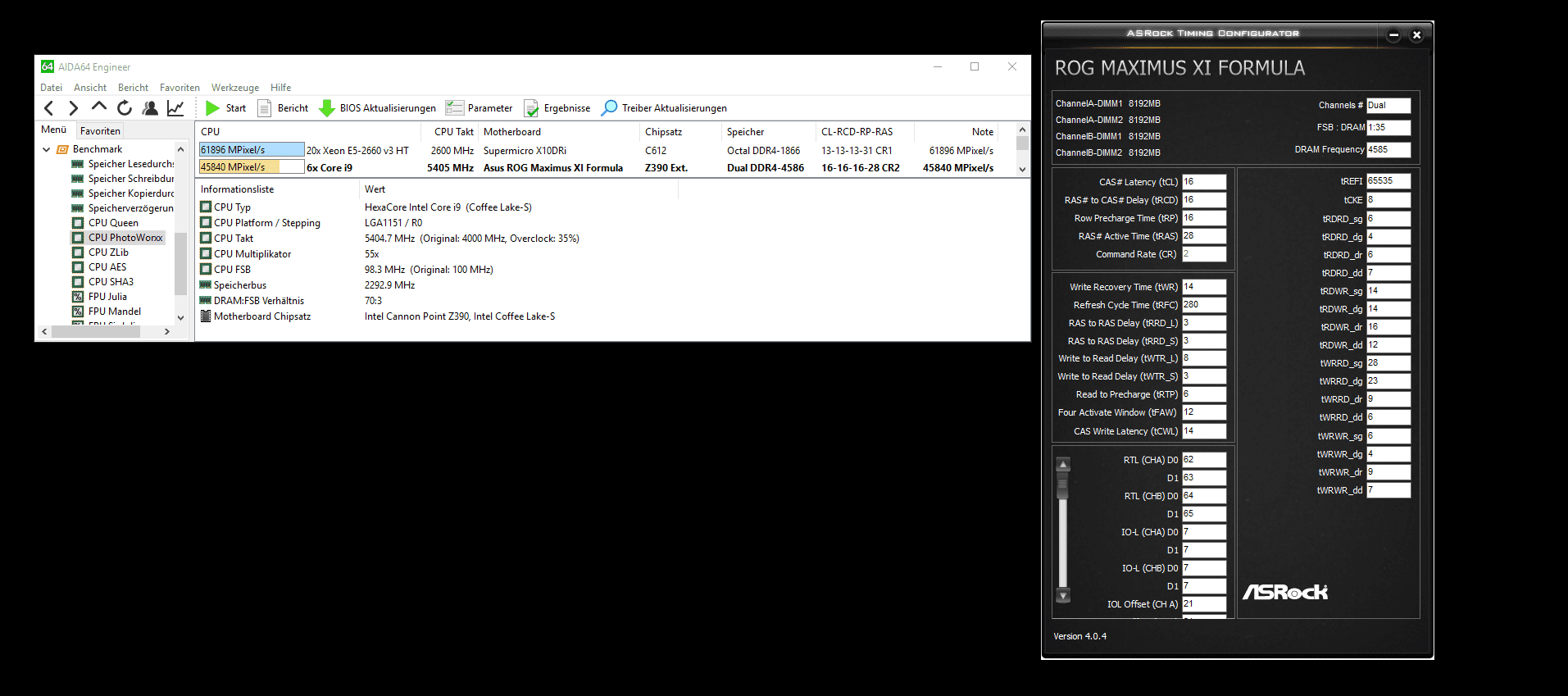Click the CL-RCD-RP-RAS column header
Viewport: 1568px width, 696px height.
865,132
